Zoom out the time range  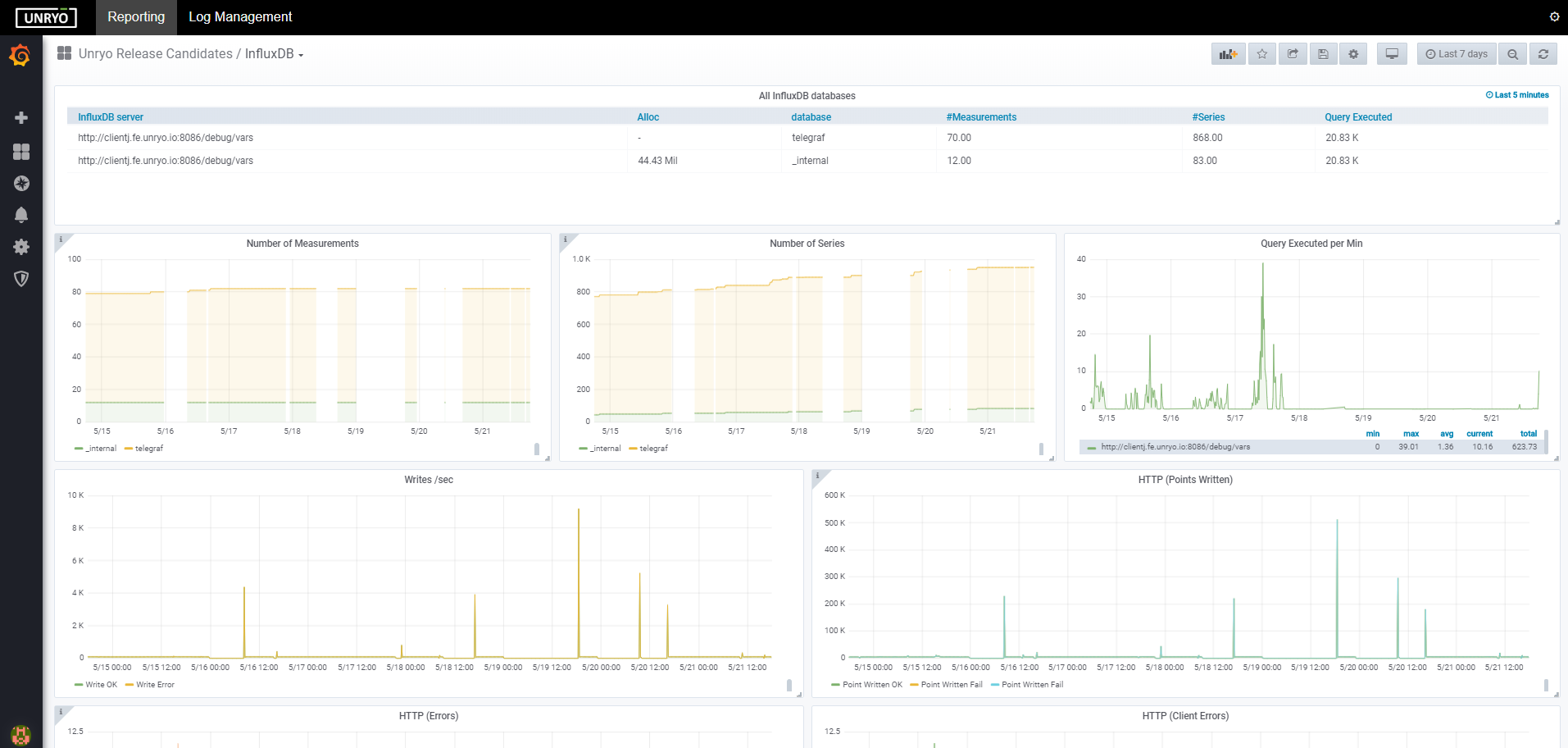1512,54
